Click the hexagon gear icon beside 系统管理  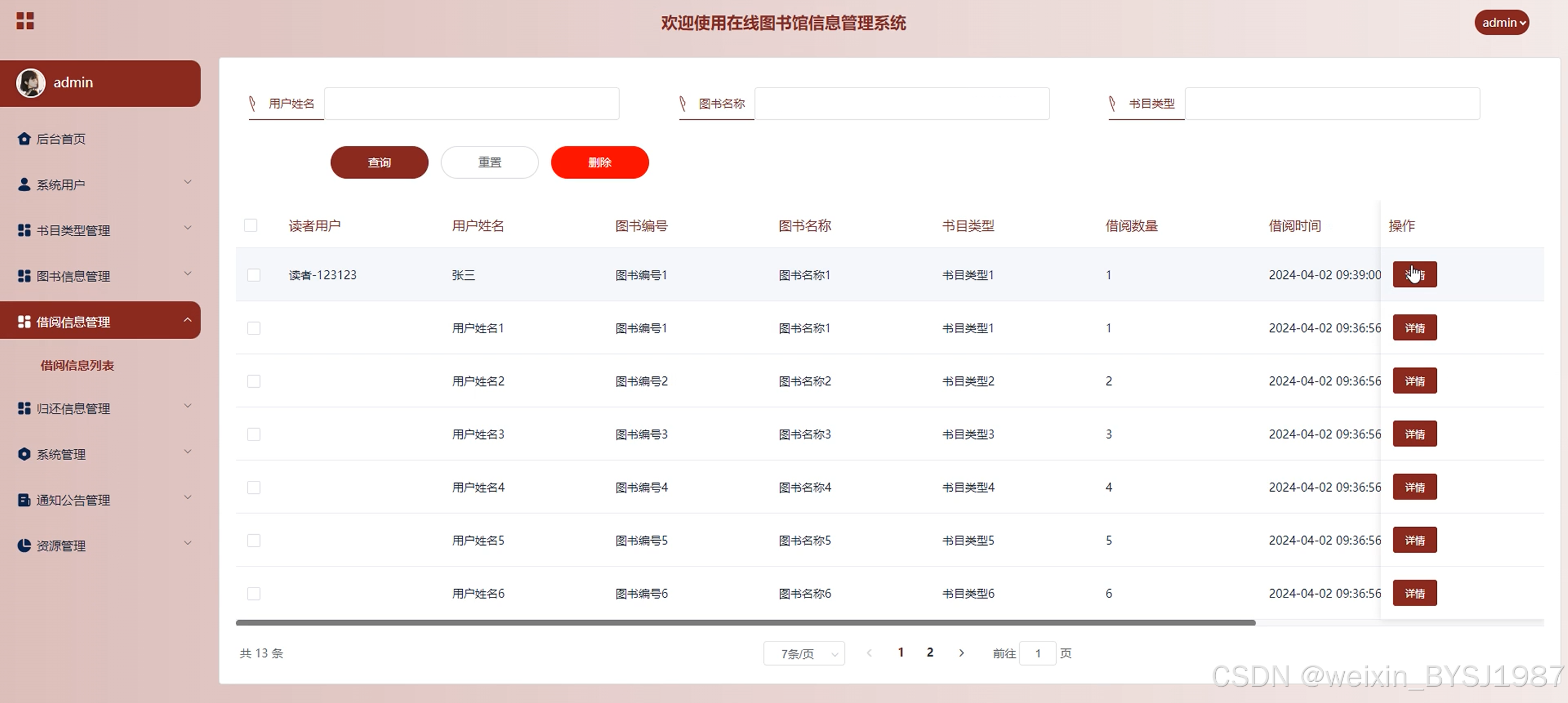(24, 454)
